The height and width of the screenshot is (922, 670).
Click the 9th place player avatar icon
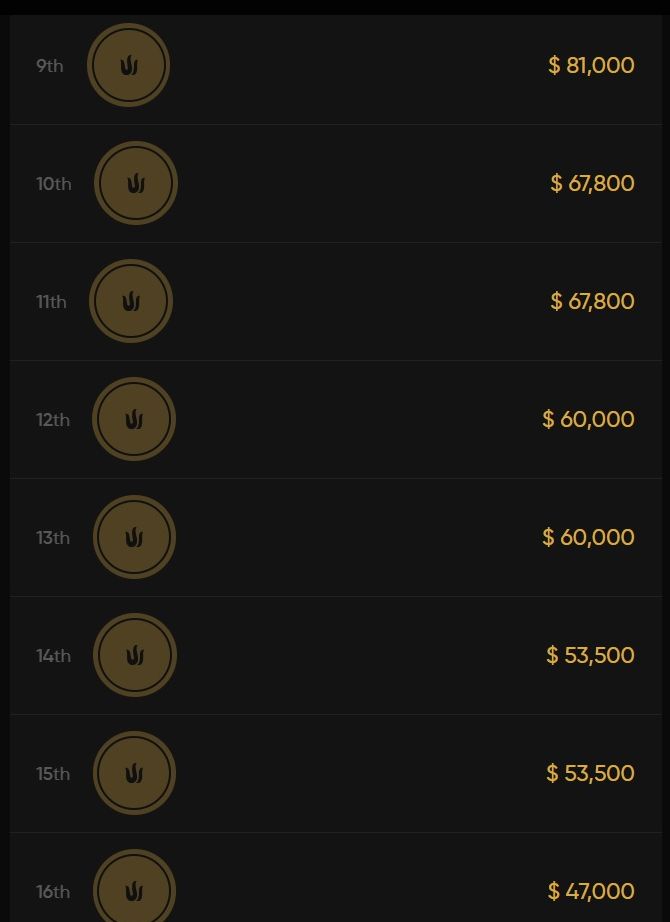coord(128,66)
